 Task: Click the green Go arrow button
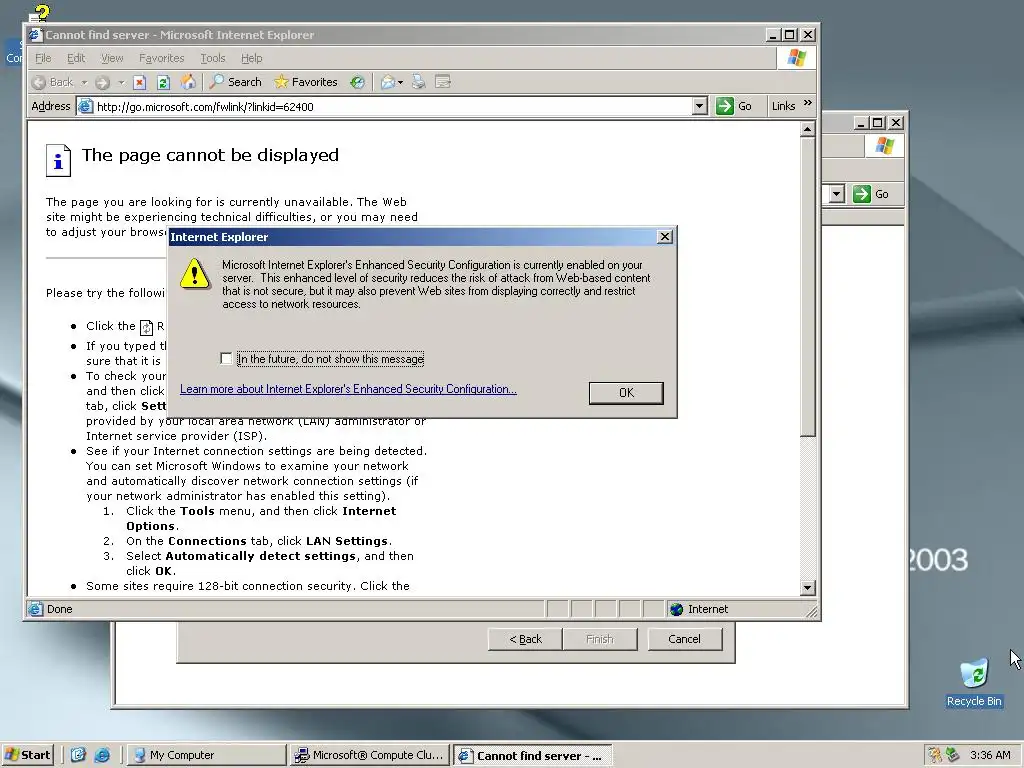pyautogui.click(x=725, y=106)
